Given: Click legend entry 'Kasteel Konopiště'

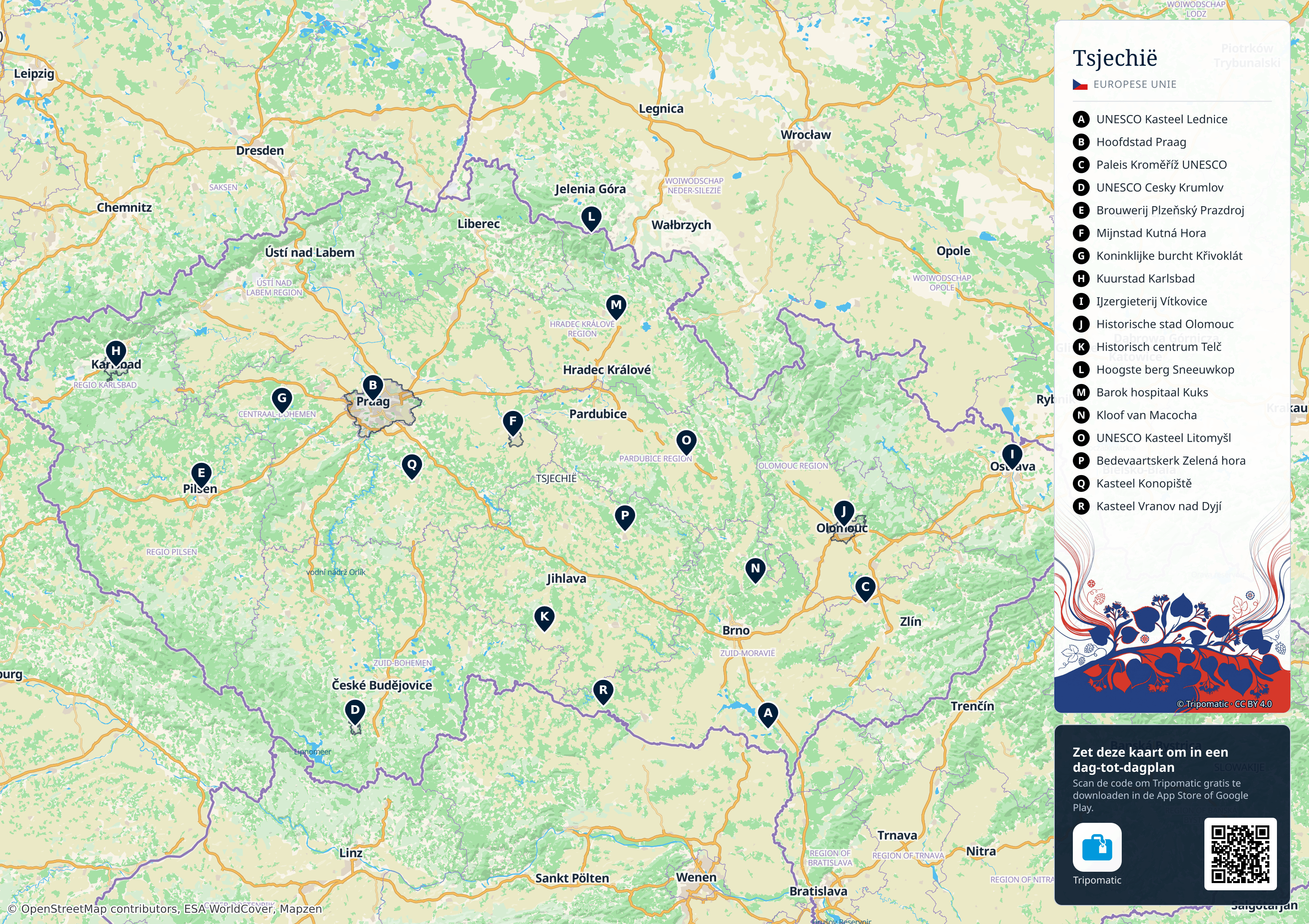Looking at the screenshot, I should (1133, 484).
